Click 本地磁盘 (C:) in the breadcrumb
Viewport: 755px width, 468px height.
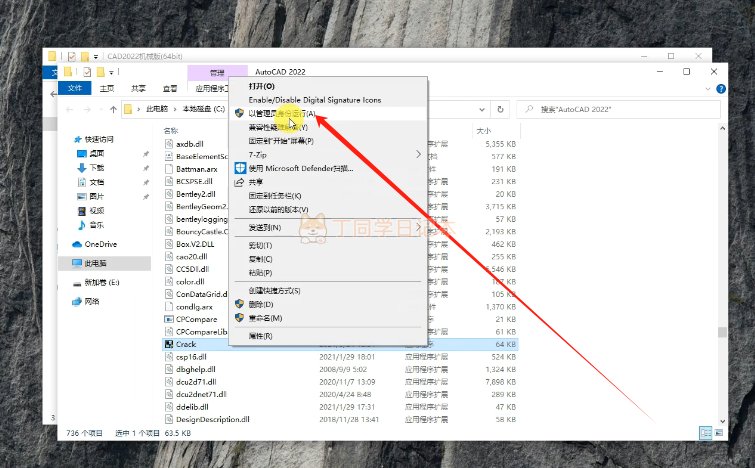[204, 109]
